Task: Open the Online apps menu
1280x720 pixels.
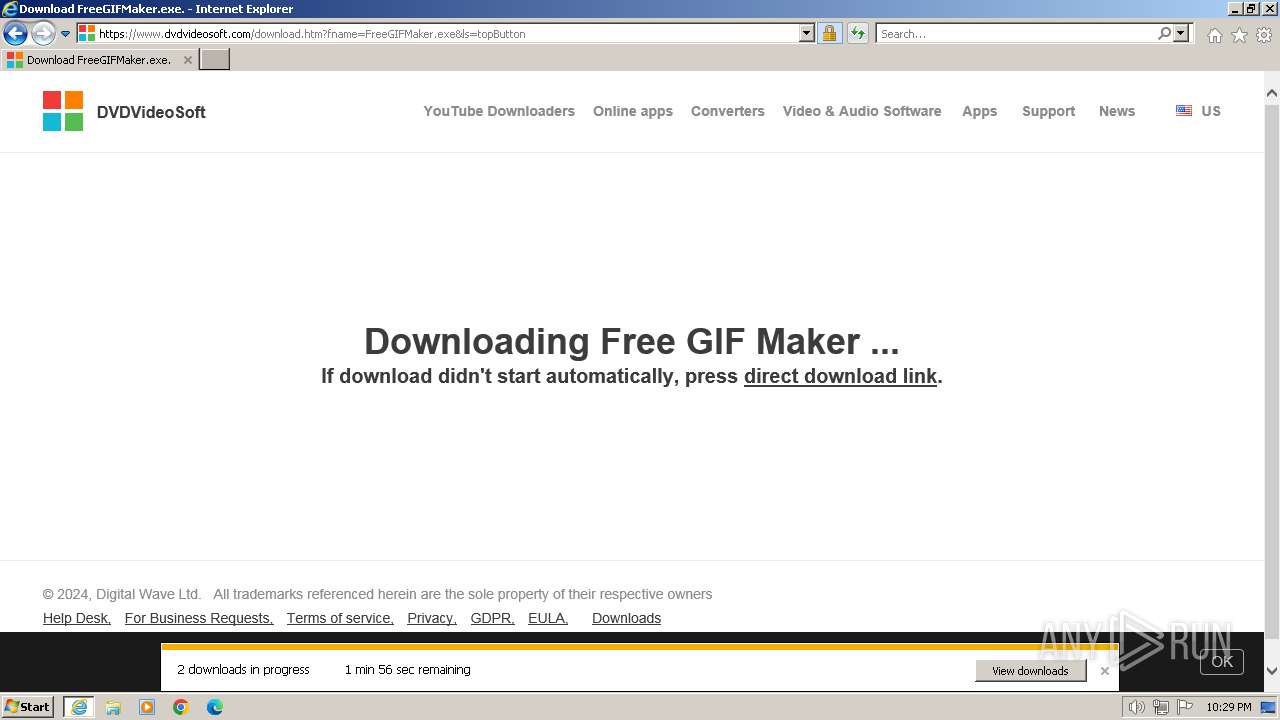Action: [x=633, y=111]
